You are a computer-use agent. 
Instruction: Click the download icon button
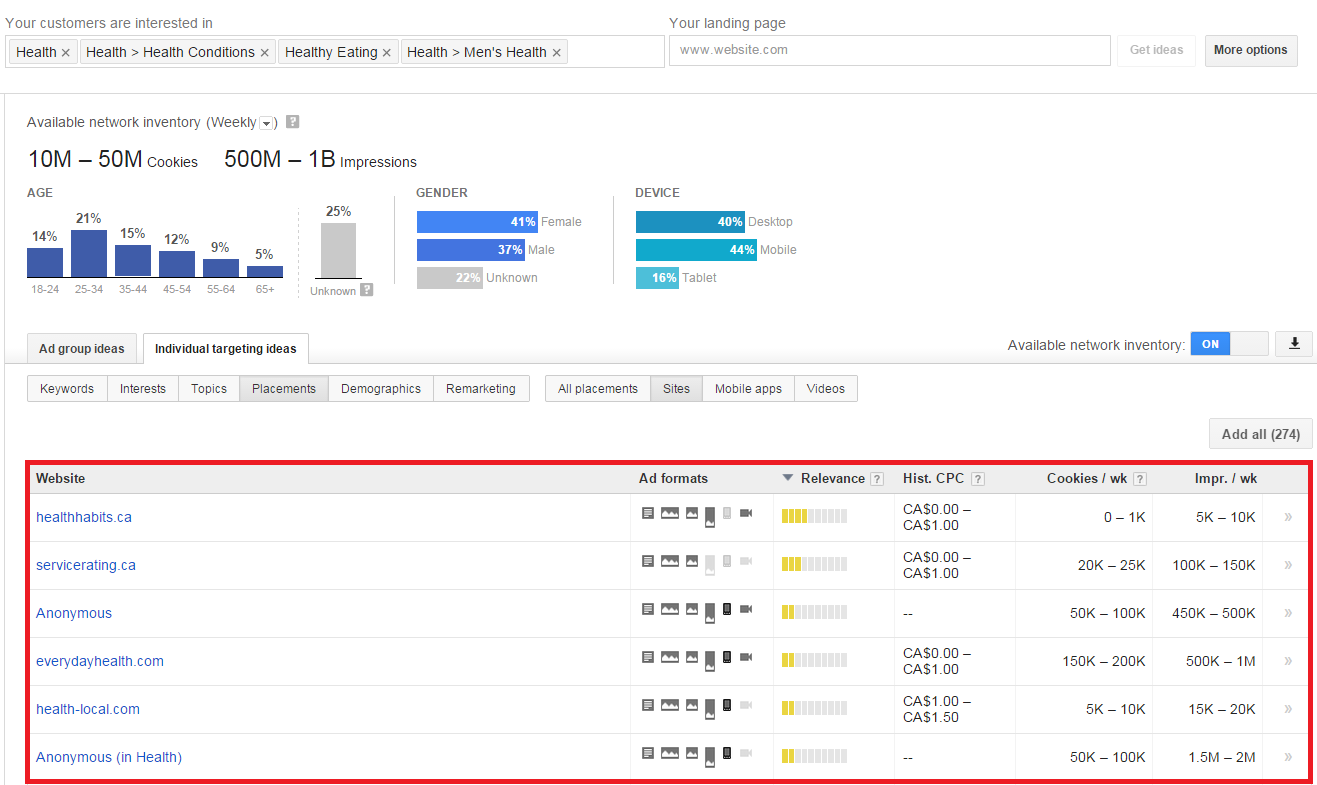click(1294, 344)
